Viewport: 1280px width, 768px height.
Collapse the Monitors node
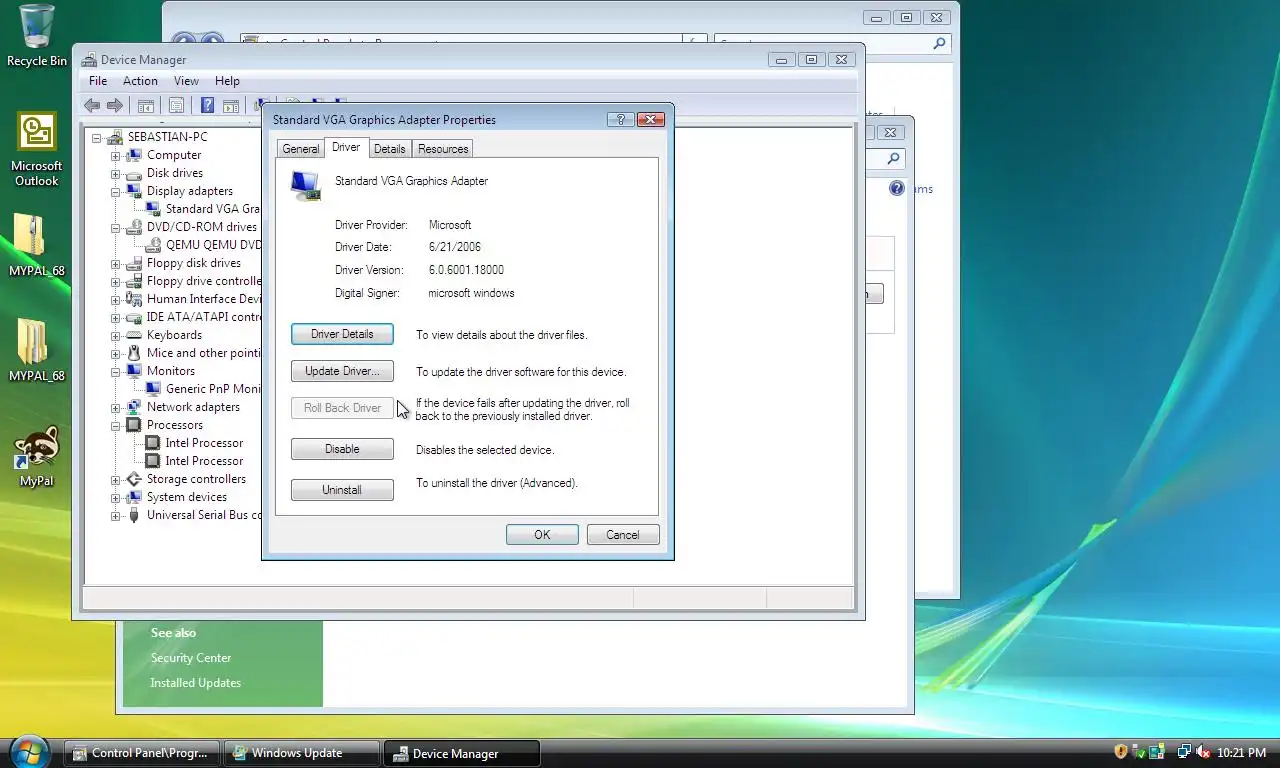115,371
